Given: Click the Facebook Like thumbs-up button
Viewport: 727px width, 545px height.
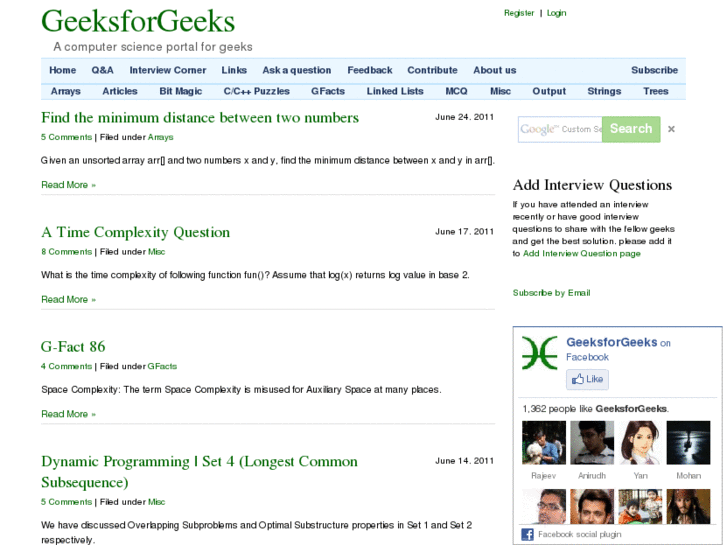Looking at the screenshot, I should point(587,379).
